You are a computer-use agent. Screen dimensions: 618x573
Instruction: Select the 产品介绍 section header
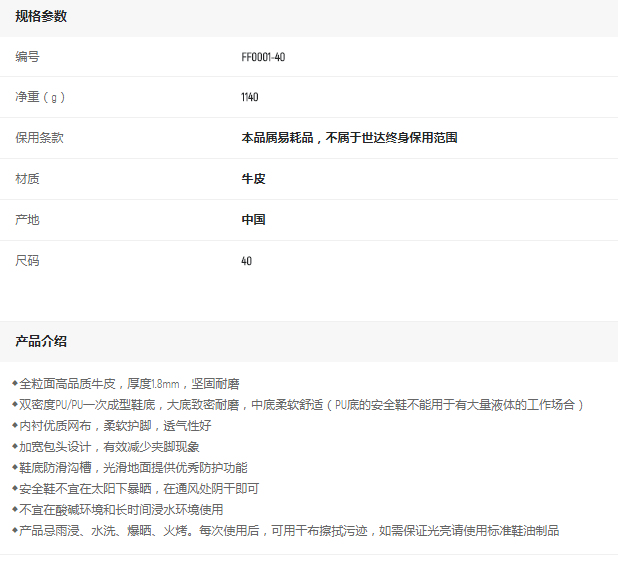(41, 341)
